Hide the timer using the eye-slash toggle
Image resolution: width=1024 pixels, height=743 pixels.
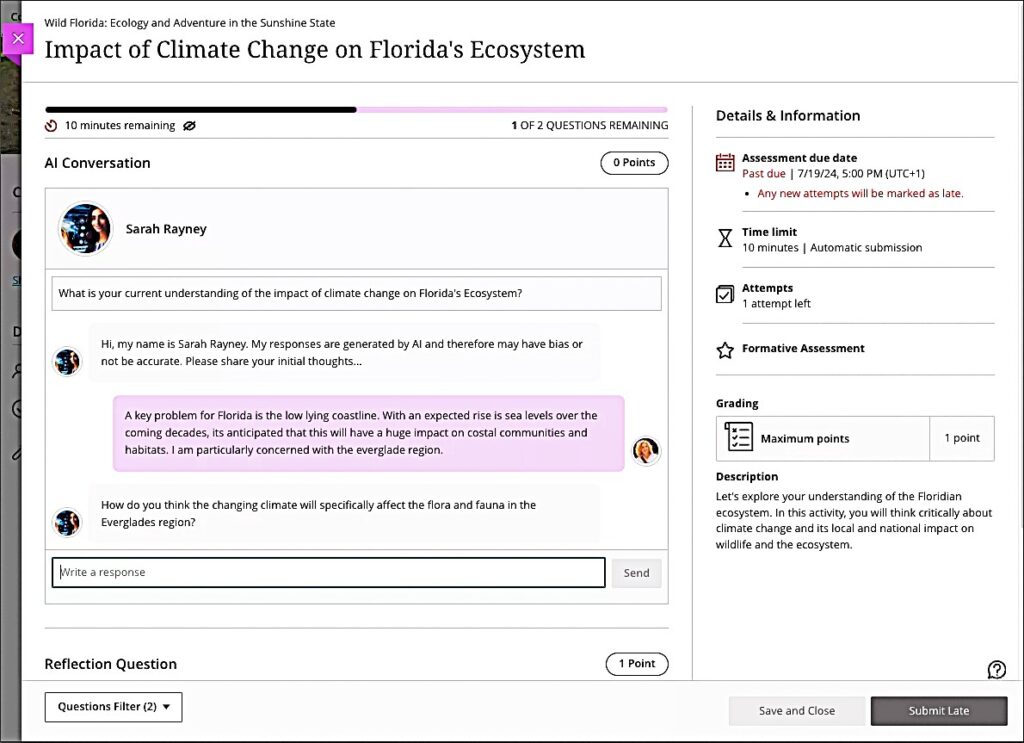pos(189,126)
